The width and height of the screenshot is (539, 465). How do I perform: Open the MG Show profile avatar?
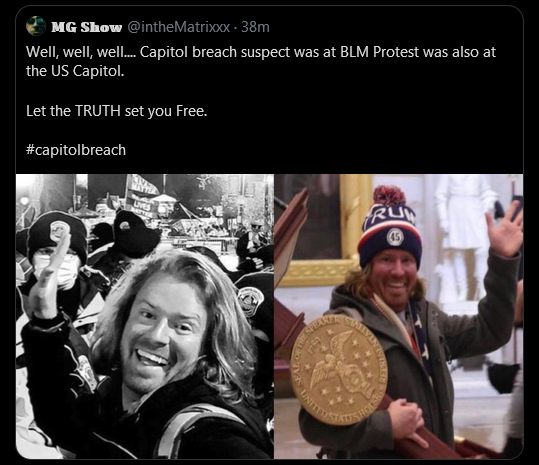pos(36,26)
